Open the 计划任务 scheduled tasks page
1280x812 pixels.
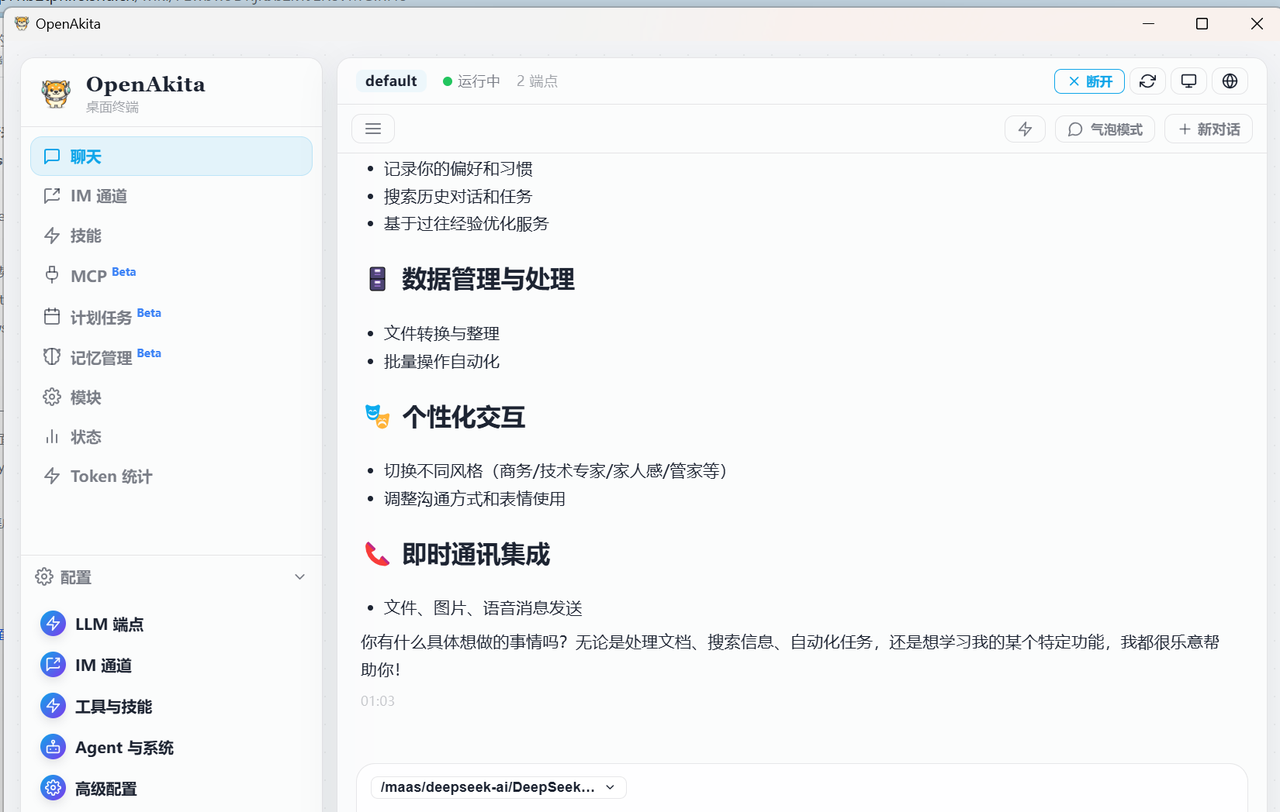(x=171, y=317)
